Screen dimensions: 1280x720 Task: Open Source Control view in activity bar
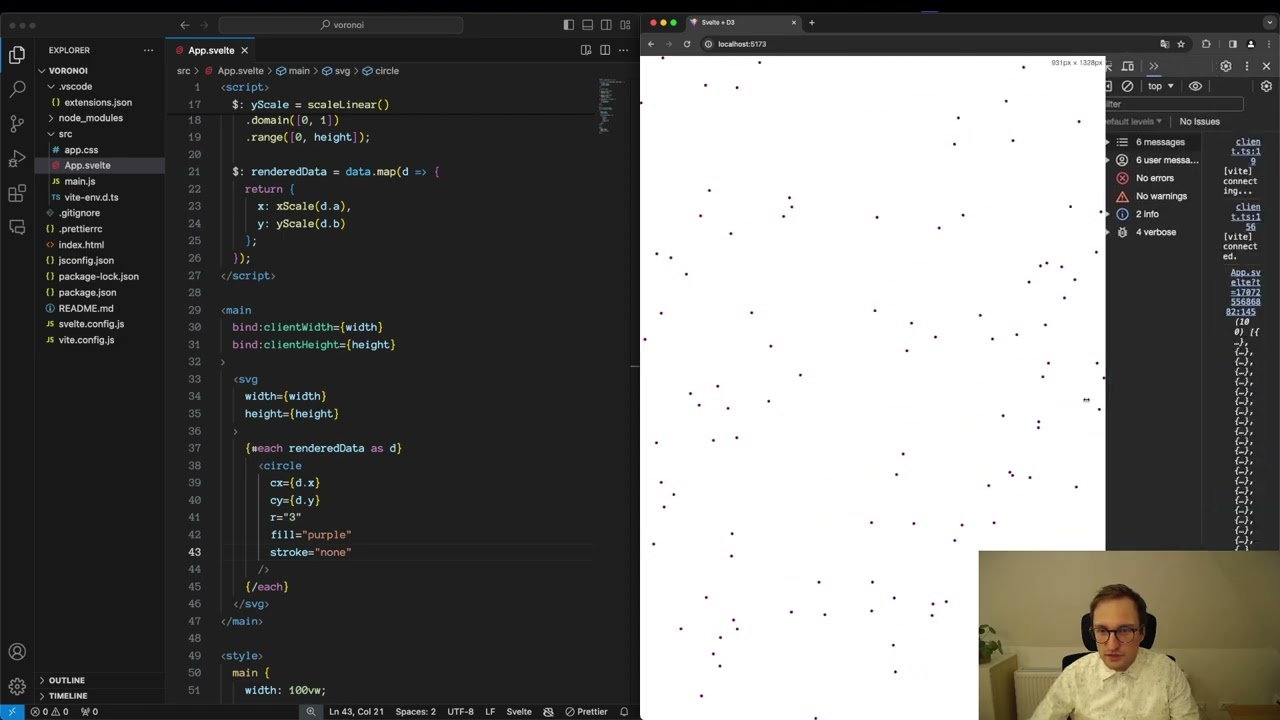tap(17, 124)
